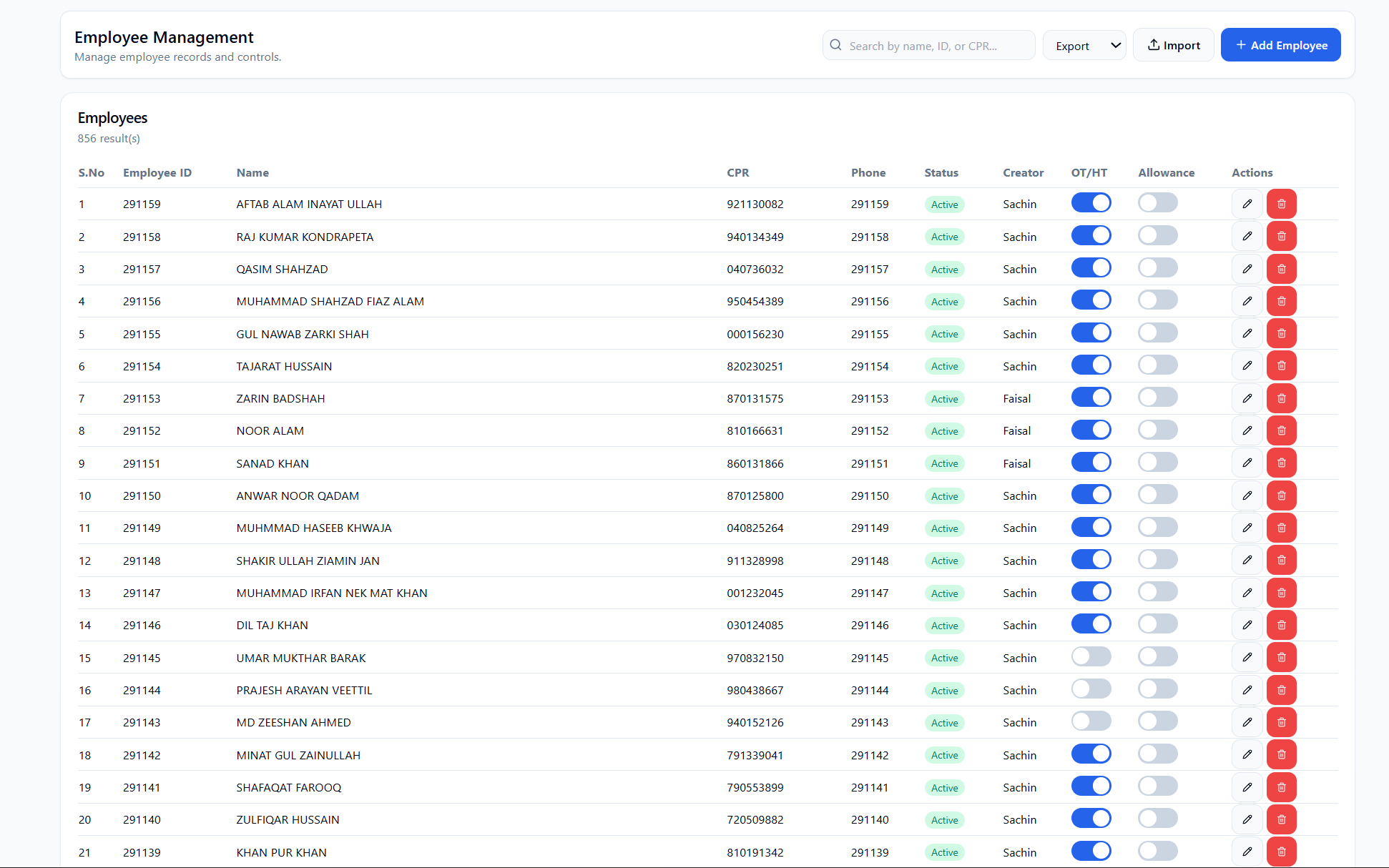Disable OT/HT for AFTAB ALAM INAYAT ULLAH
The height and width of the screenshot is (868, 1389).
click(x=1091, y=203)
